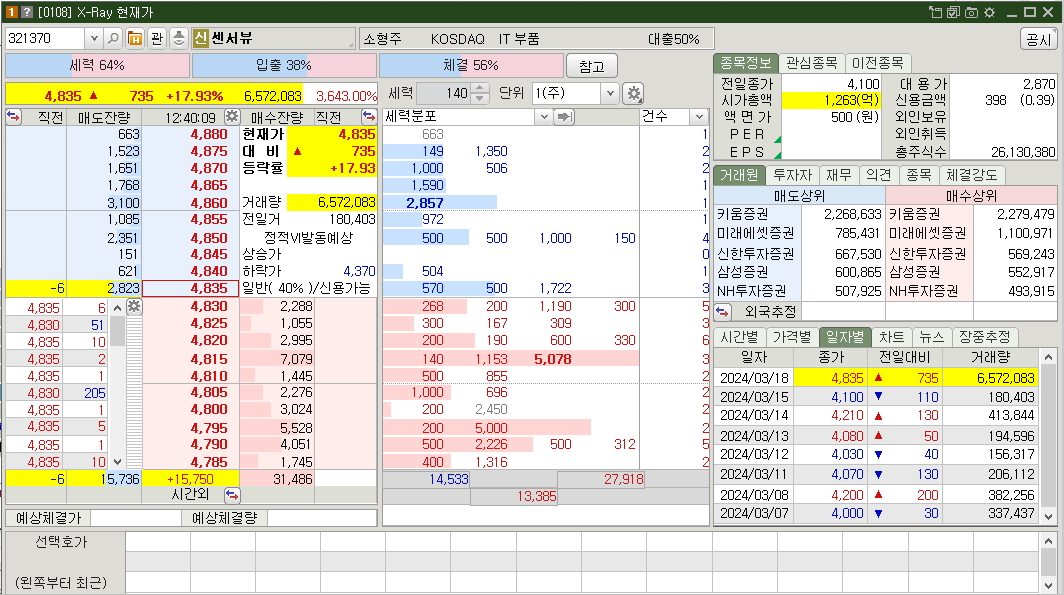Click the 5,078 value in 세력분포
1064x595 pixels.
pos(552,359)
